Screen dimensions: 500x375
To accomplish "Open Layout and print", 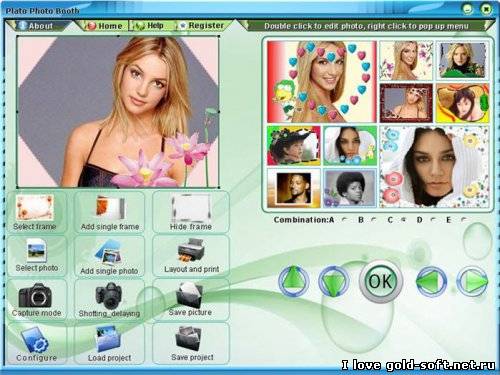I will pos(191,256).
